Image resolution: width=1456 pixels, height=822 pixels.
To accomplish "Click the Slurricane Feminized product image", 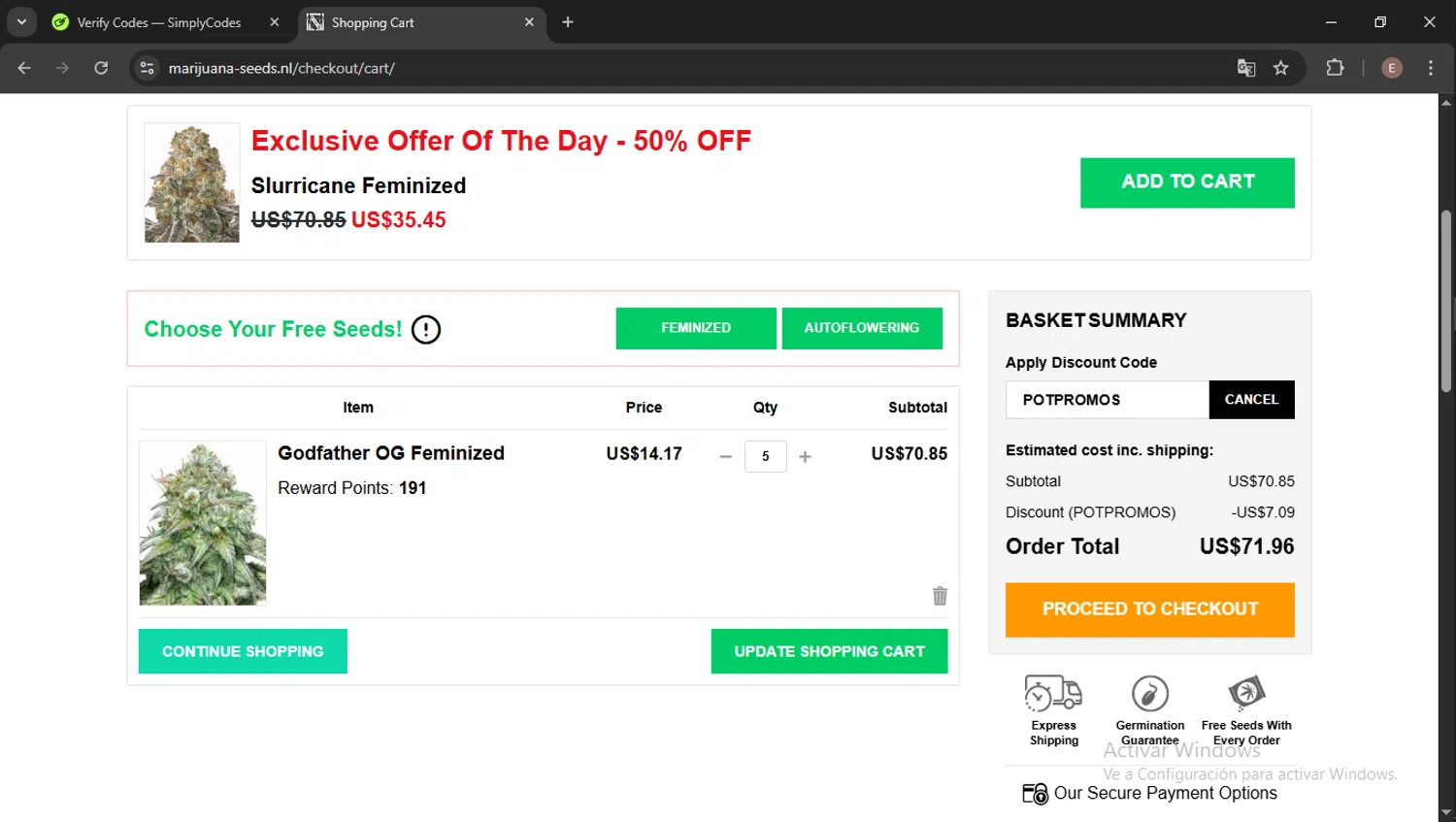I will tap(192, 182).
